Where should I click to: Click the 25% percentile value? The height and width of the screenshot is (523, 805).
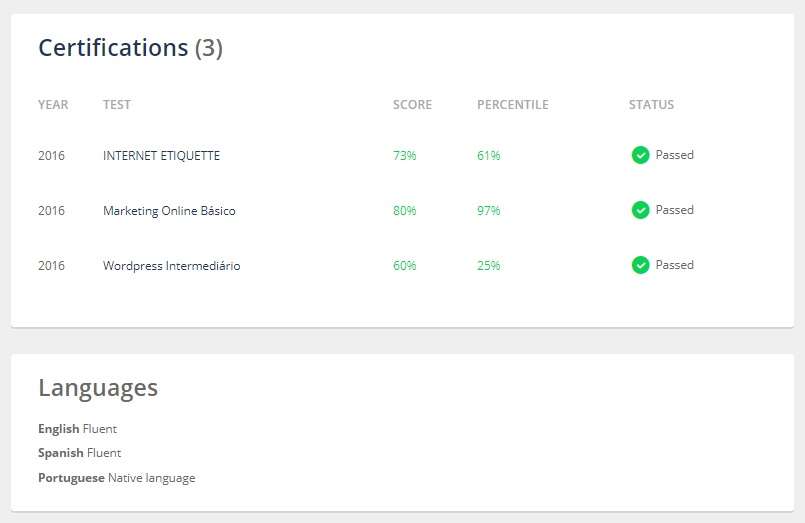[x=488, y=266]
